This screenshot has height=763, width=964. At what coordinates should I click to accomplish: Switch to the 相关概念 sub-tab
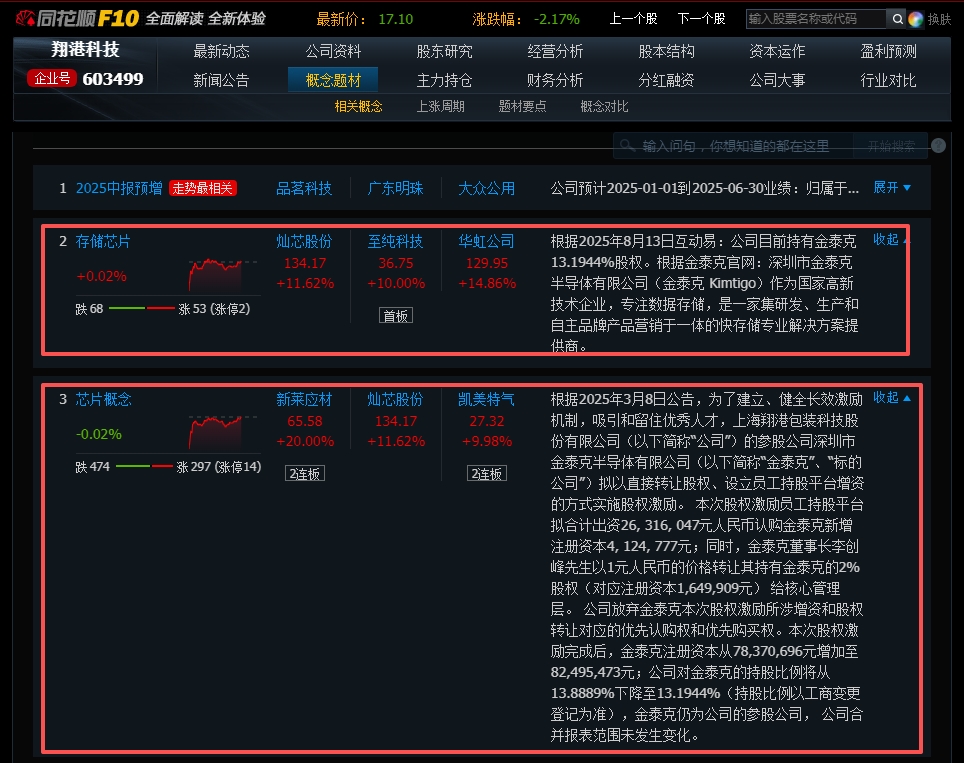click(358, 106)
